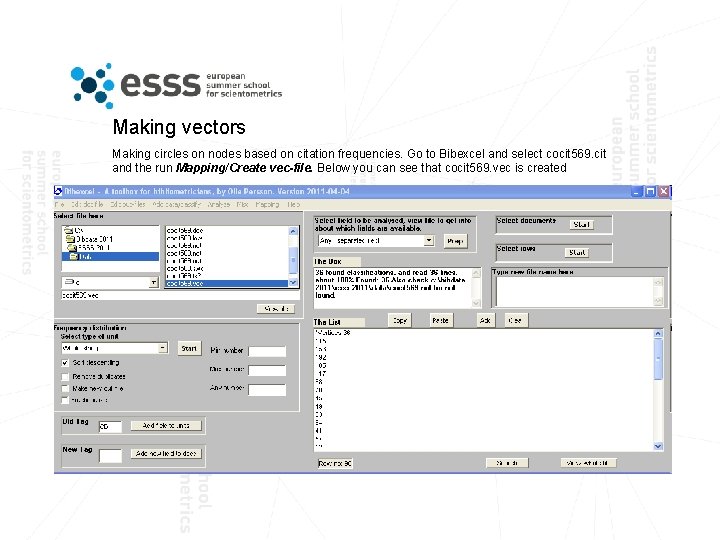Click the Old tag input field

tap(110, 427)
